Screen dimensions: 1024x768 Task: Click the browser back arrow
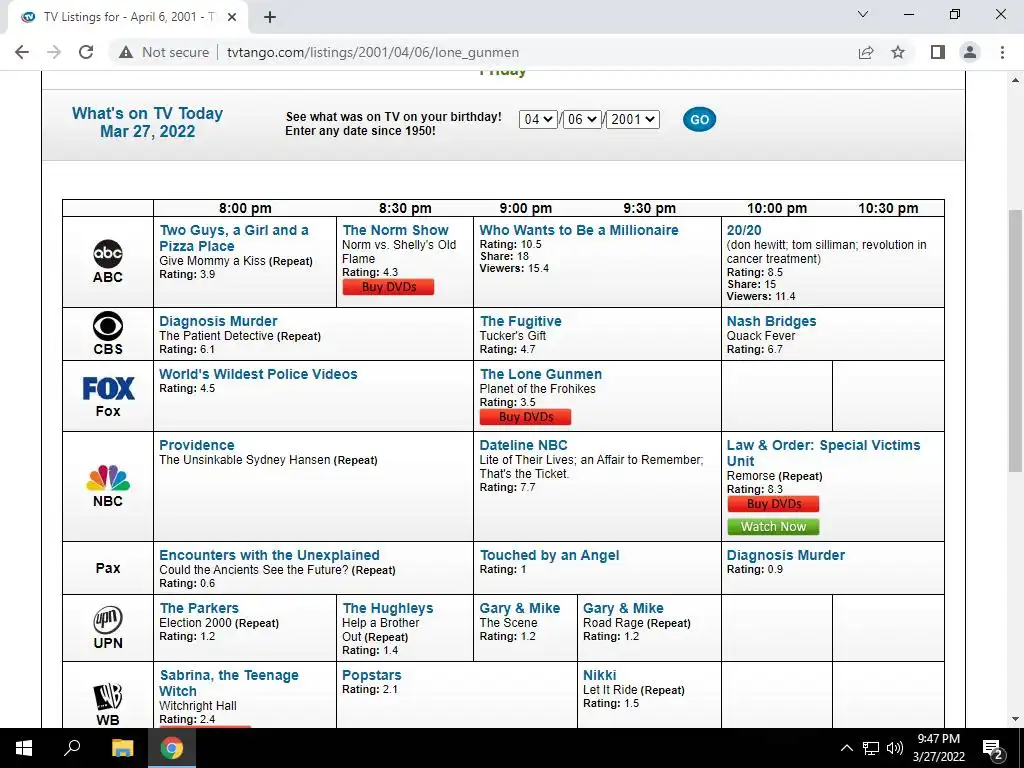tap(22, 52)
